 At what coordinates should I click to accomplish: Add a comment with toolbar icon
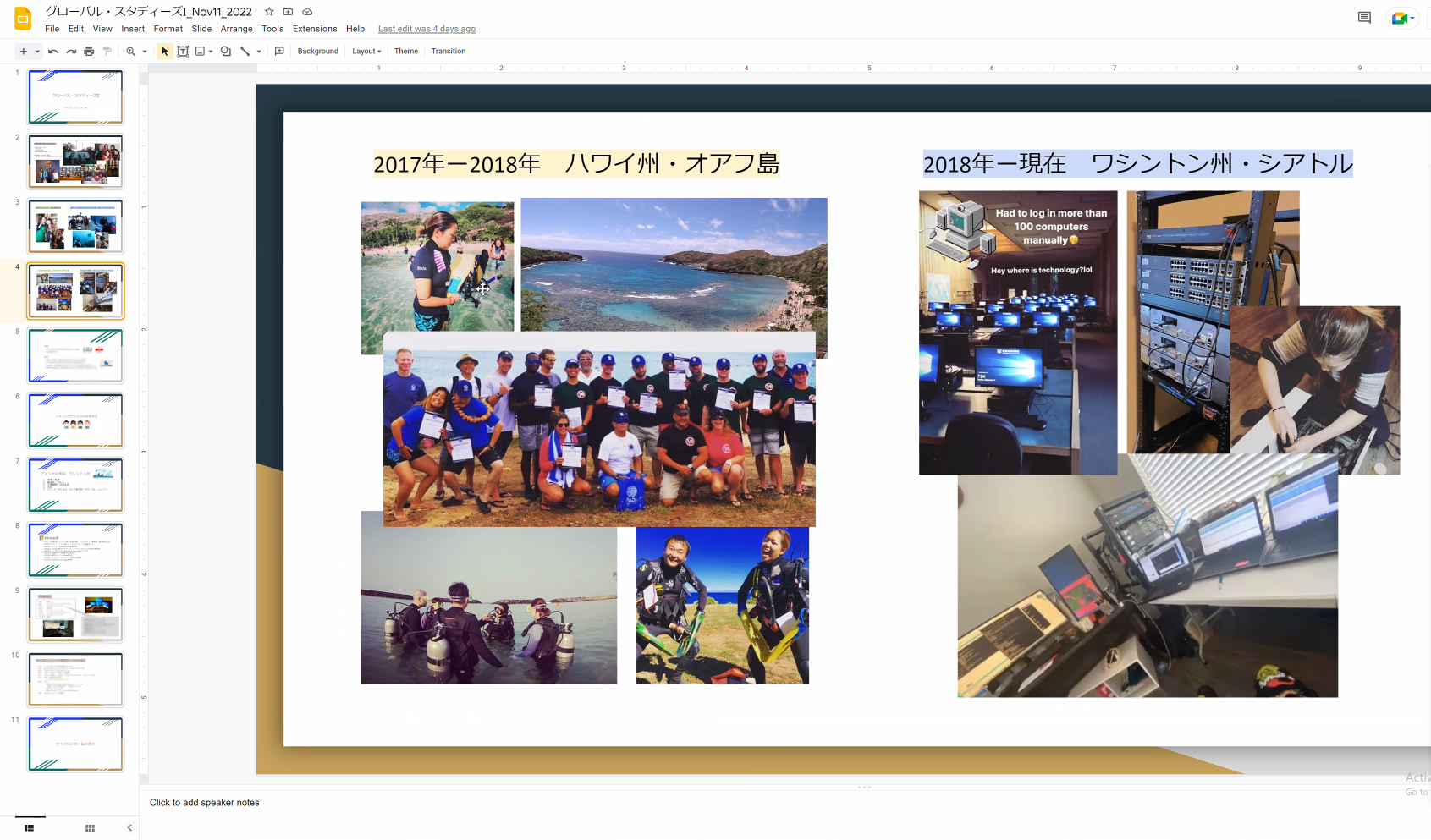pos(279,52)
